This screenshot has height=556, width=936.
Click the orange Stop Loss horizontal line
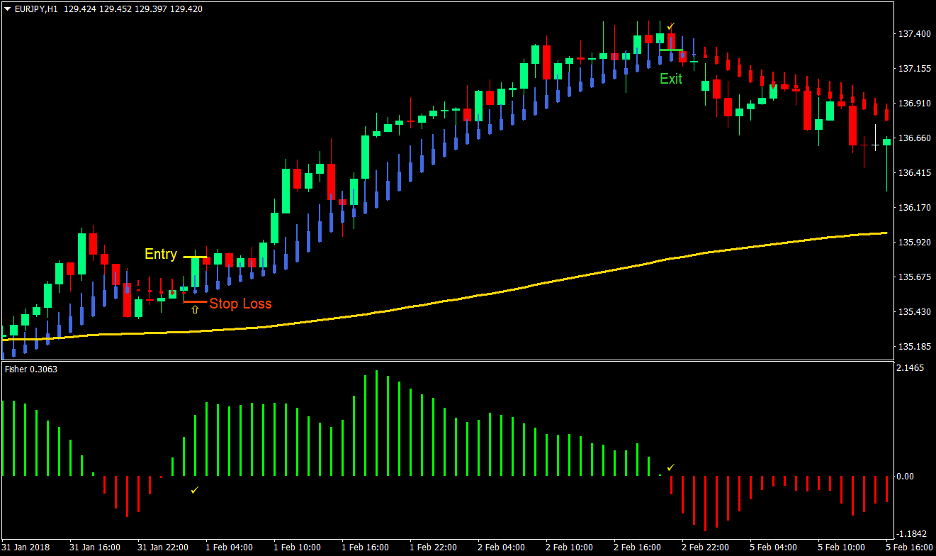point(194,301)
